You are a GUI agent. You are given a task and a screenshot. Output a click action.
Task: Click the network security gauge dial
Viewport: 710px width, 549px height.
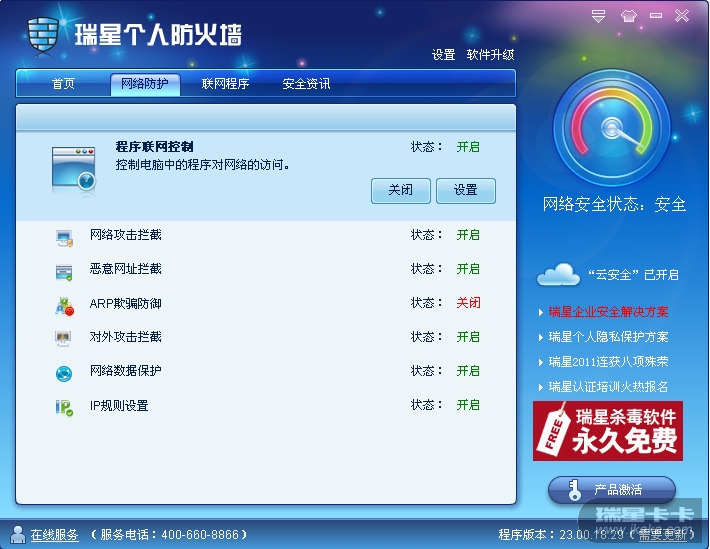[612, 128]
